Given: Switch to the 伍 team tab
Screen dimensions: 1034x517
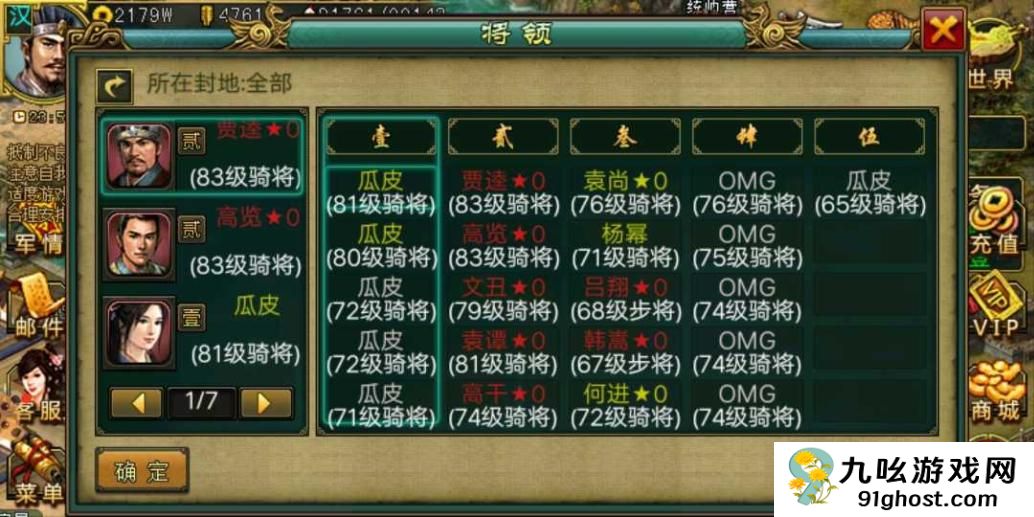Looking at the screenshot, I should tap(869, 137).
